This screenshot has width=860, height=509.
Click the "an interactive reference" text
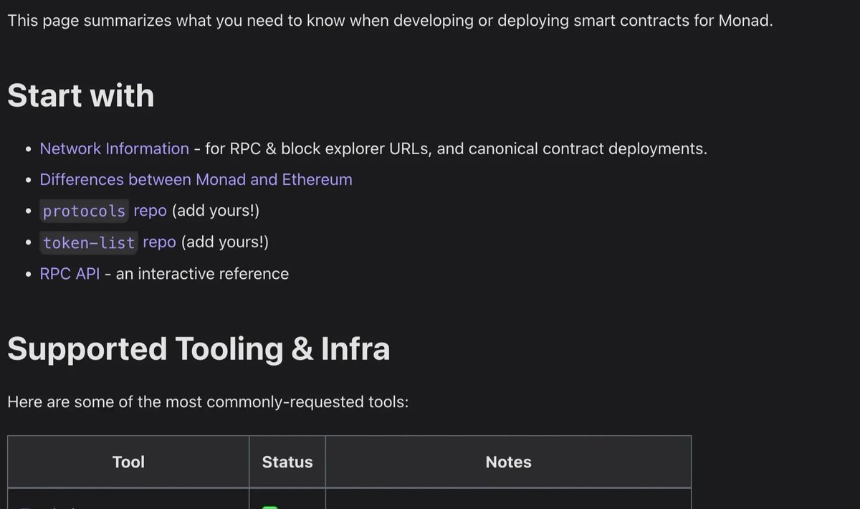coord(202,274)
